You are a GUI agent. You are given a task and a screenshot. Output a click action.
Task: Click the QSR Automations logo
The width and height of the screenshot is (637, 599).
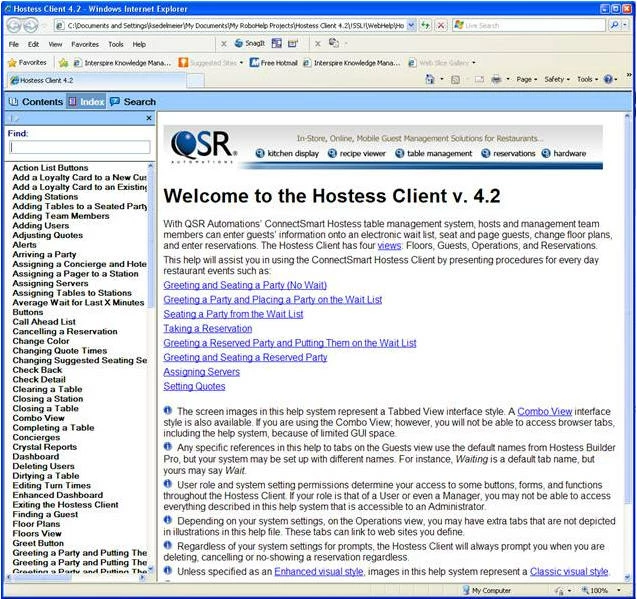coord(204,145)
